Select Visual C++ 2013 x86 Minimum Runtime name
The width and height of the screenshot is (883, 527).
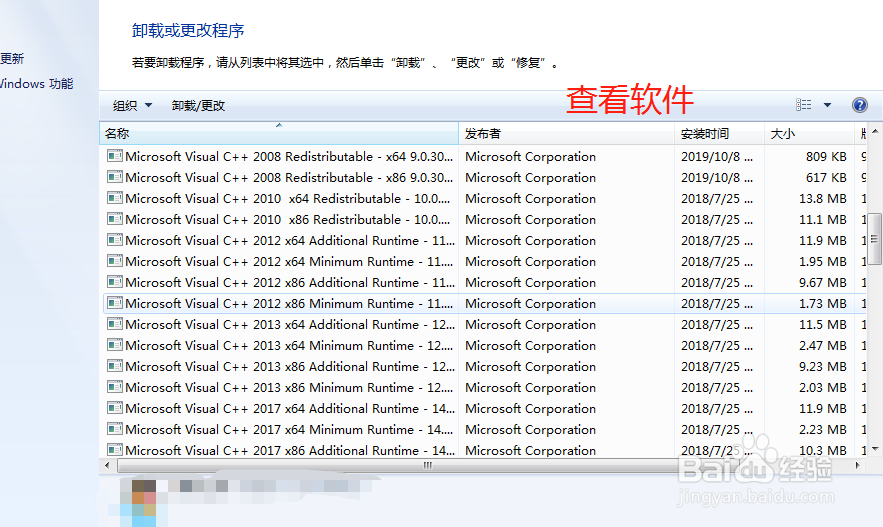pyautogui.click(x=289, y=388)
